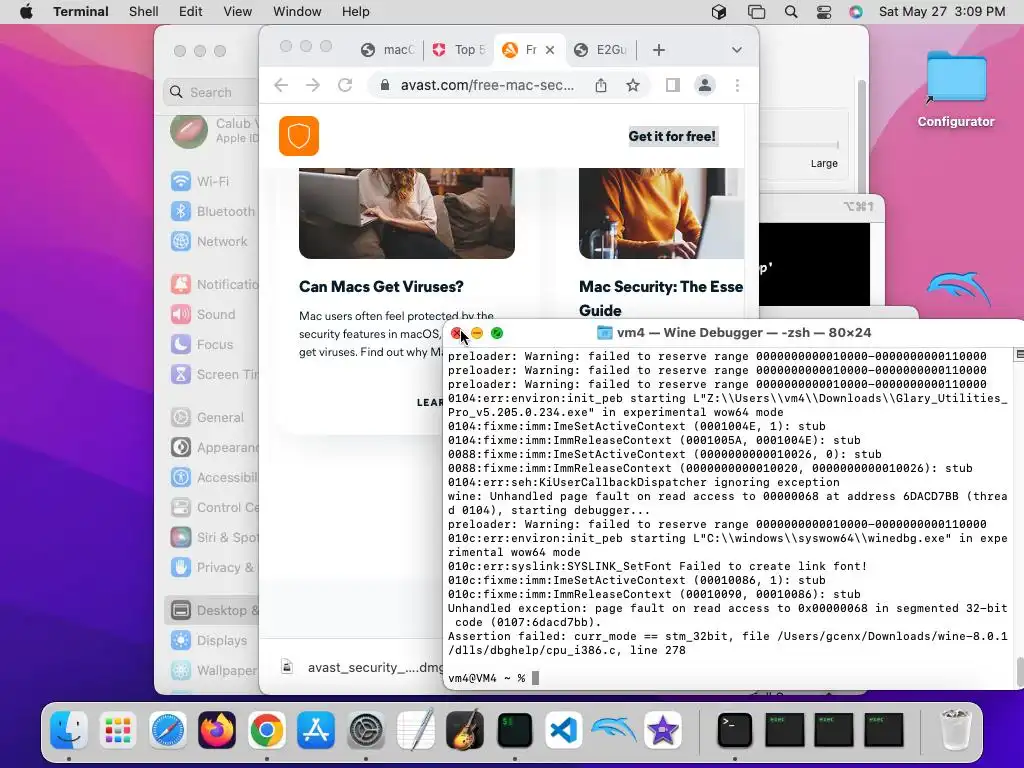Open a new Chrome tab

[659, 50]
